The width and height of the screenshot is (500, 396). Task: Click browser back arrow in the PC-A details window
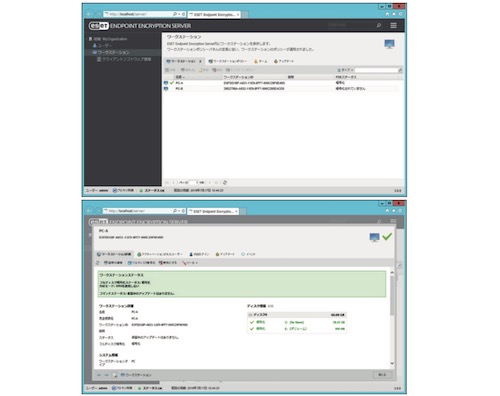click(x=89, y=211)
